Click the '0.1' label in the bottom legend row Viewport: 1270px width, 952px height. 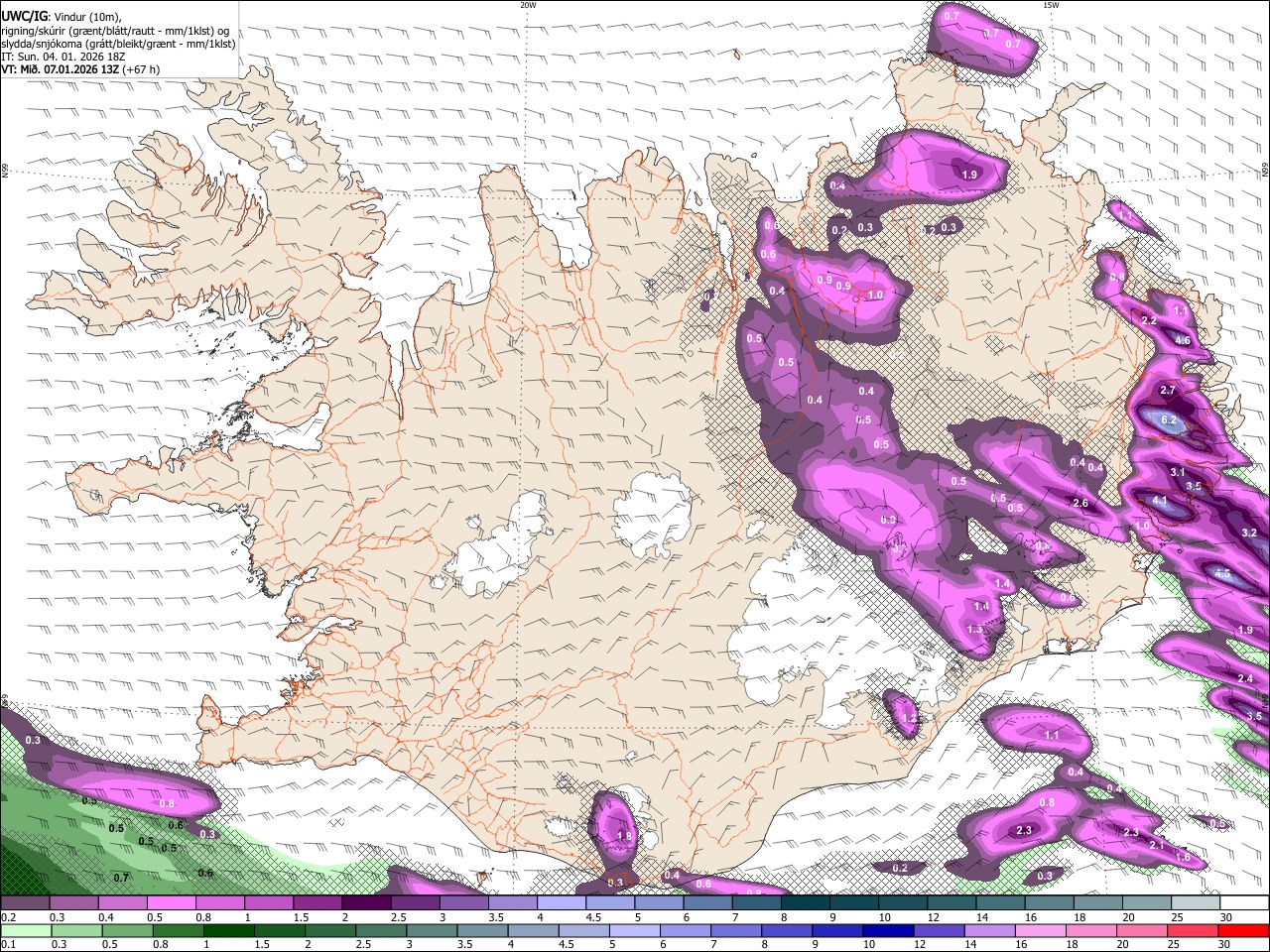(7, 944)
